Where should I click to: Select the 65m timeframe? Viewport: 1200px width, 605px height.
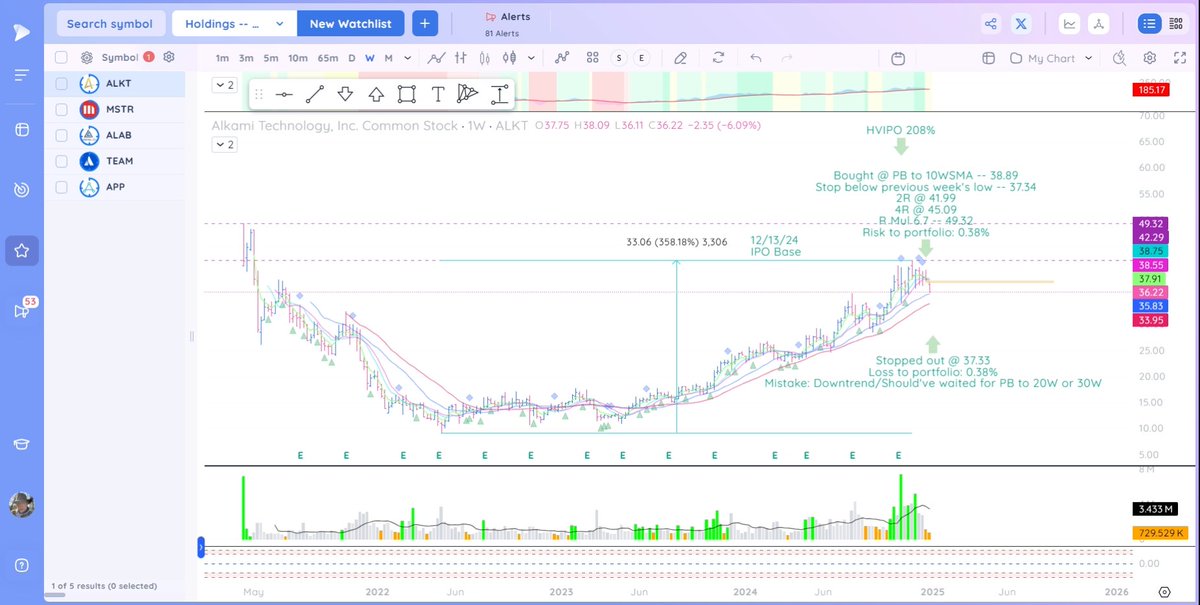[328, 58]
